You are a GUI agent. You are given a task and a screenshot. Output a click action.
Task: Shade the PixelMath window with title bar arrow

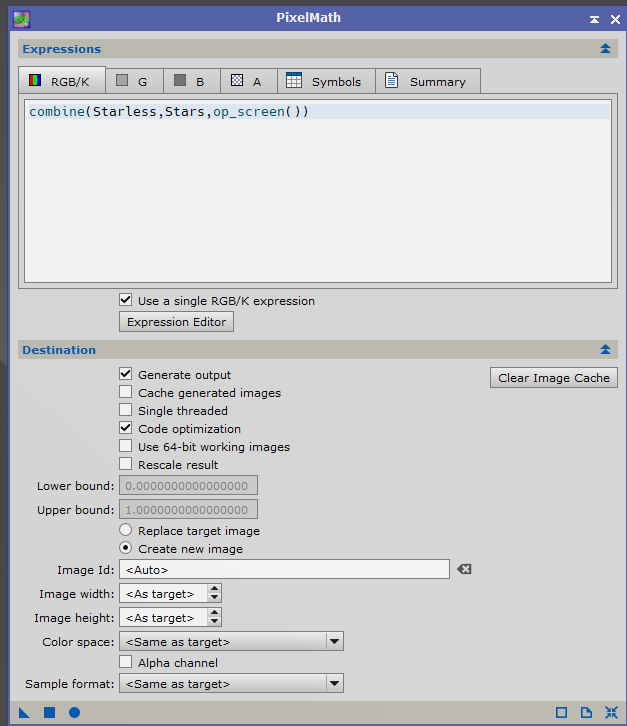click(x=594, y=19)
